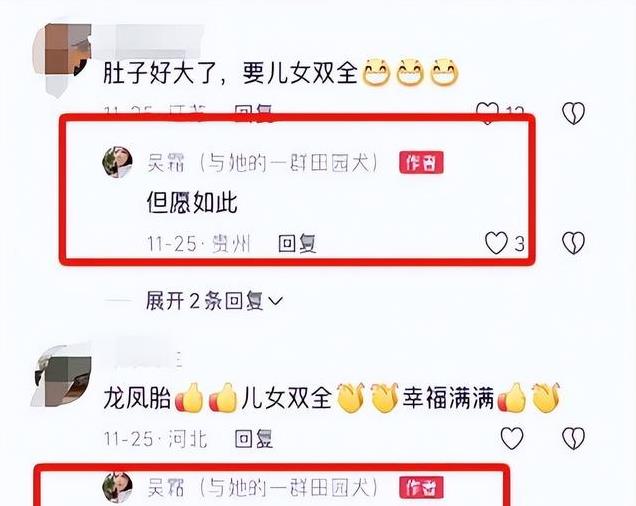Open 吴霜 avatar in the bottom reply
Screen dimensions: 636x506
118,487
